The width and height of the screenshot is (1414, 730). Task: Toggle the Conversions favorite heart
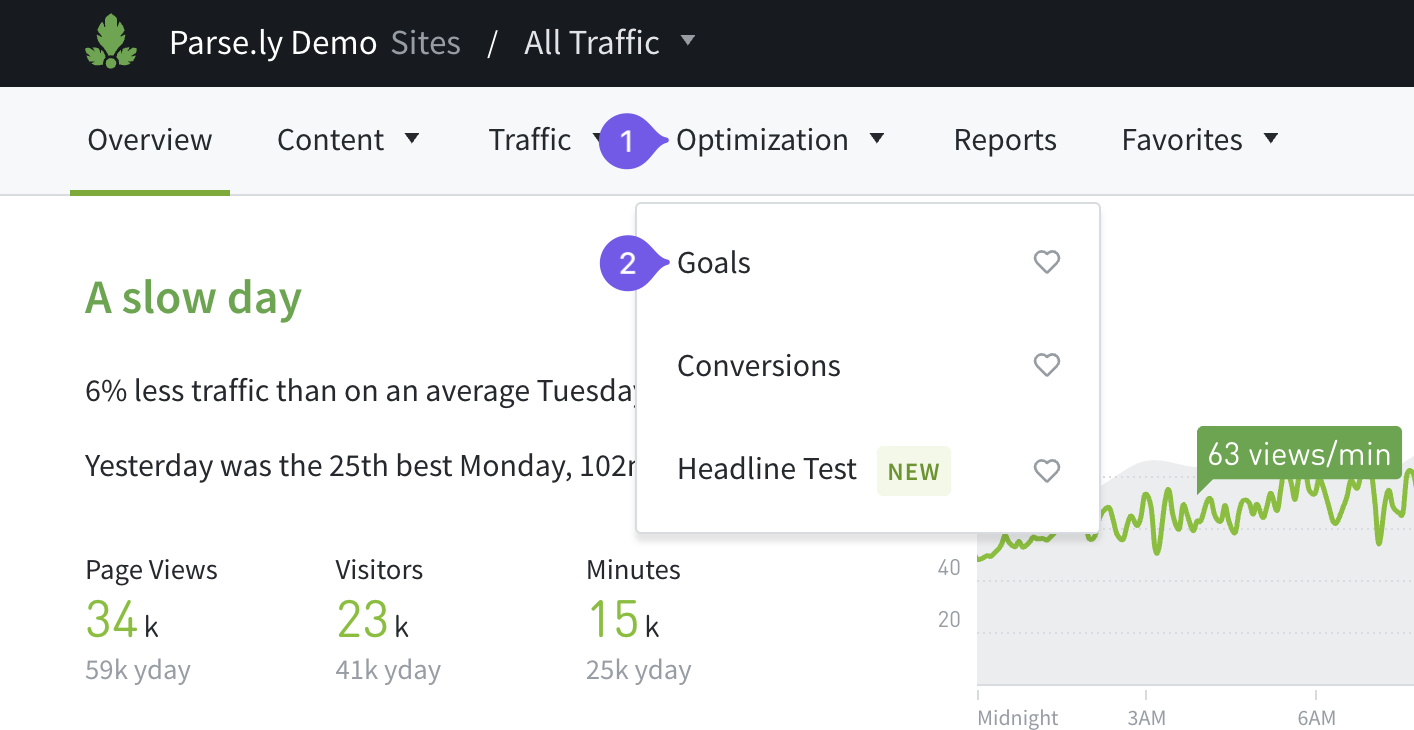[1046, 366]
